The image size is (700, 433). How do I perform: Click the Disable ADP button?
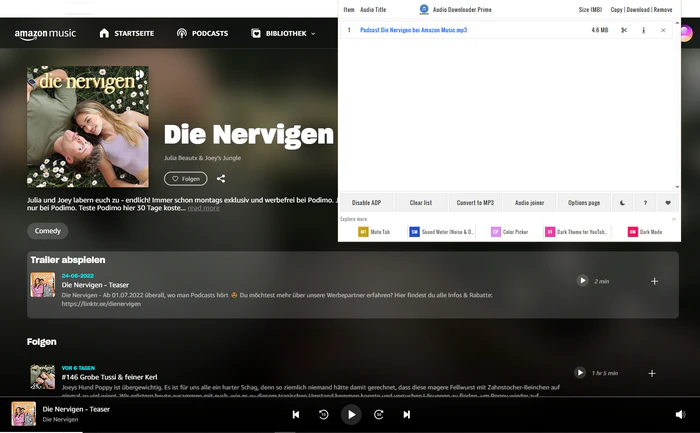(366, 203)
